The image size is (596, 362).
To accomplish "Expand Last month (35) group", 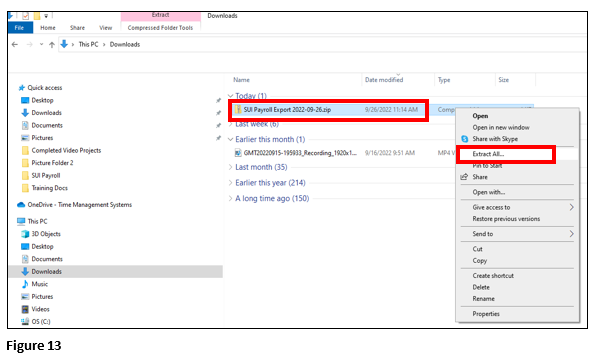I will click(x=230, y=167).
